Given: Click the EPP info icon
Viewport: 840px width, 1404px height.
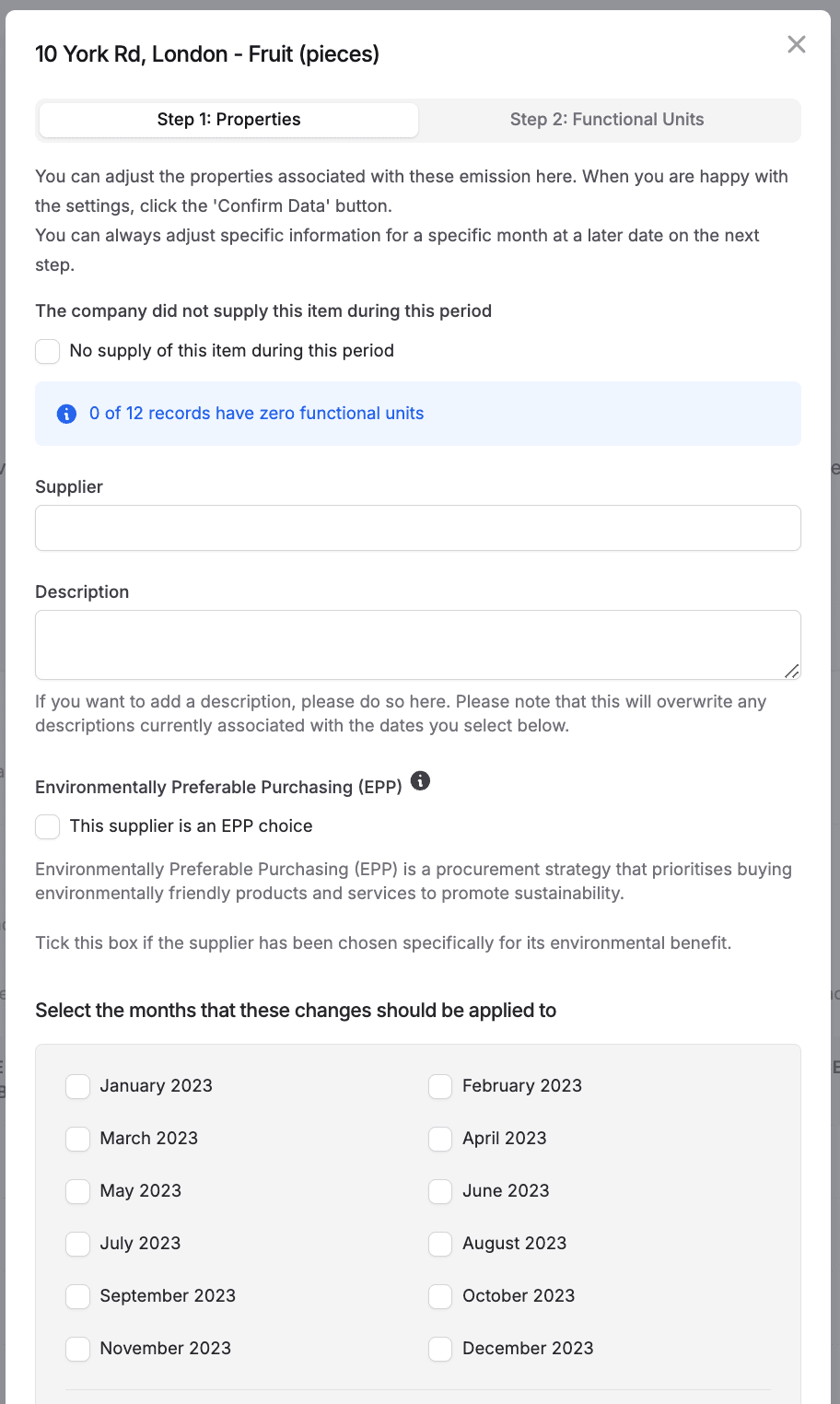Looking at the screenshot, I should 420,781.
